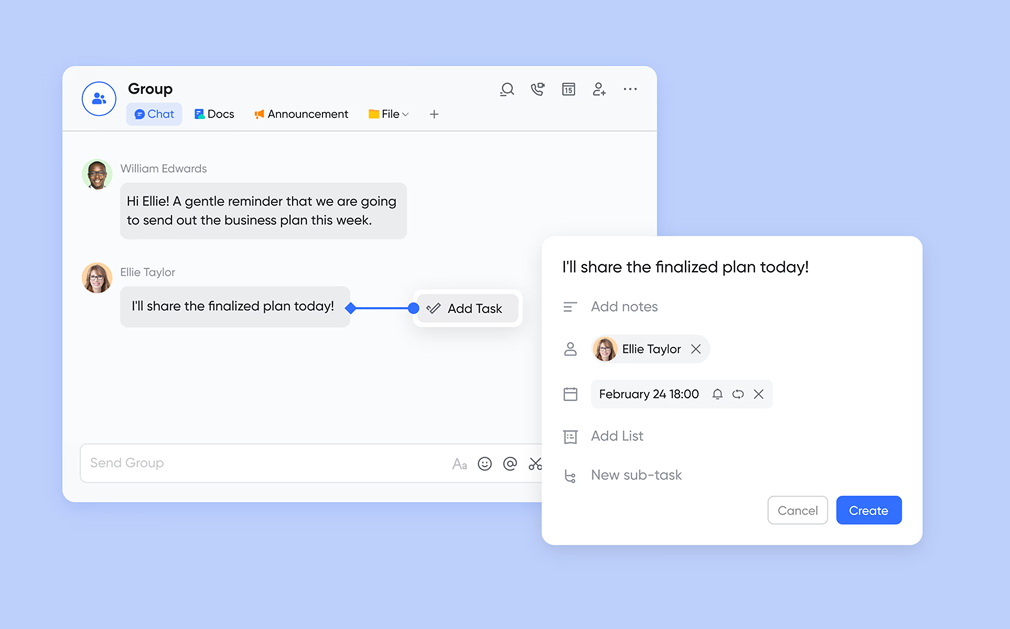Toggle the reminder bell on due date
1010x629 pixels.
717,395
